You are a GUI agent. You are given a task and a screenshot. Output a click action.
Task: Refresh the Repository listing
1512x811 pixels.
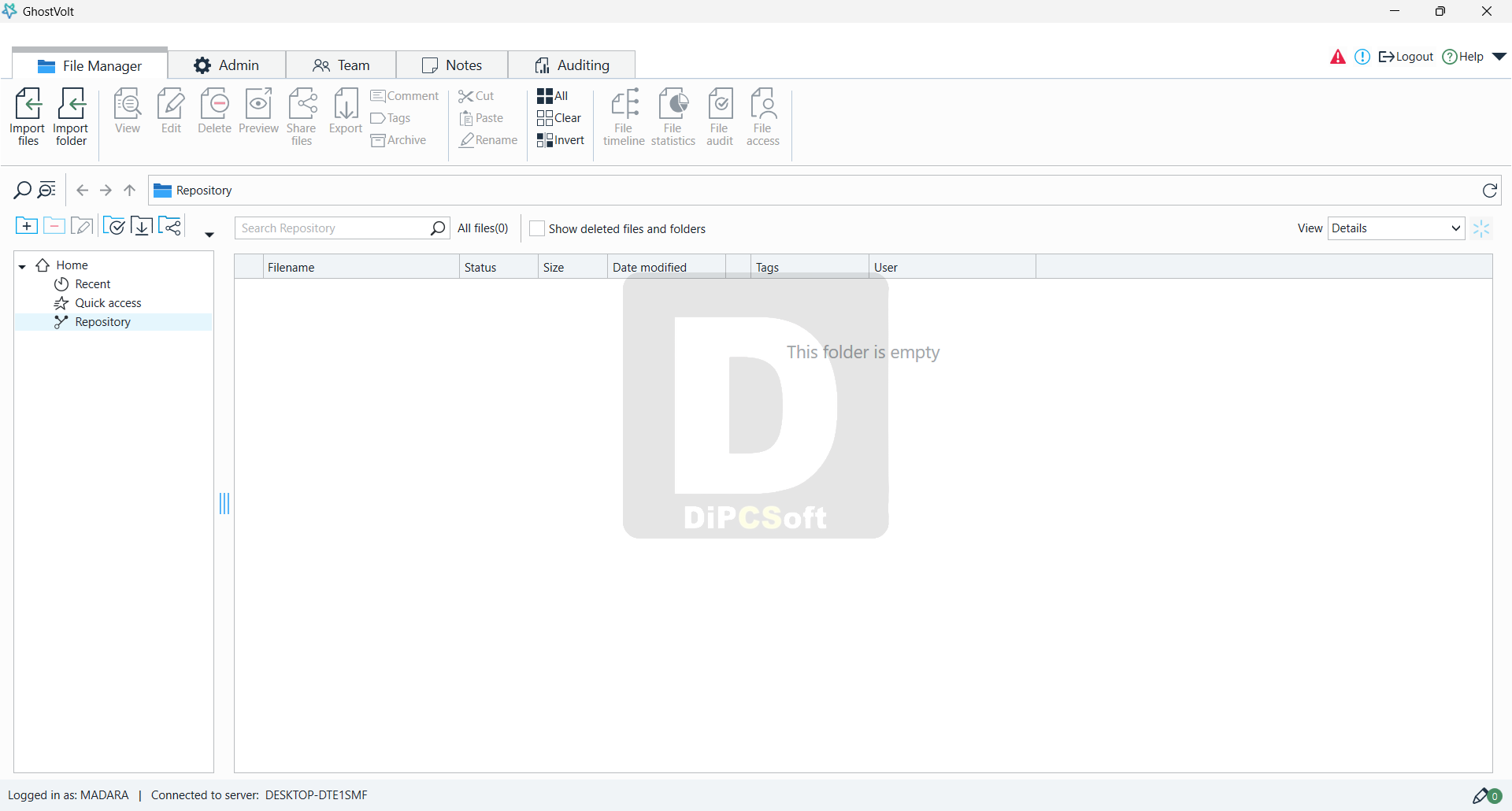(x=1490, y=191)
